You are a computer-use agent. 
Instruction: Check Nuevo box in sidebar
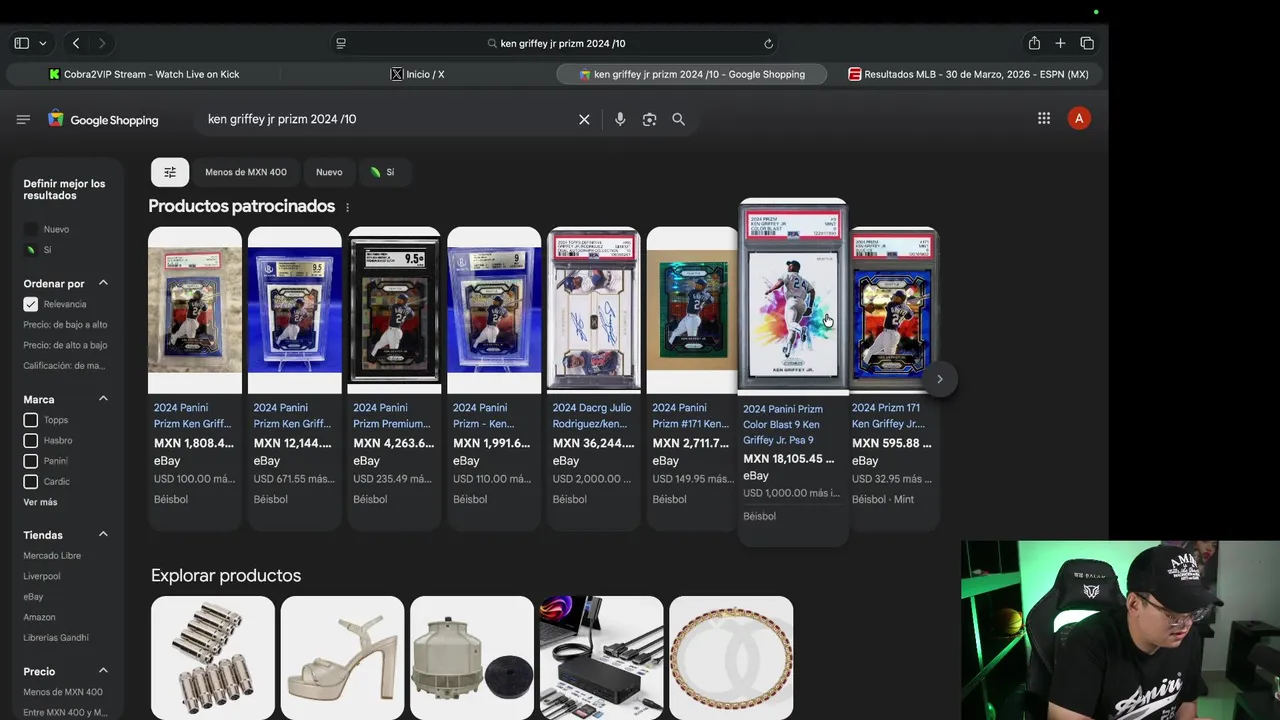click(31, 229)
